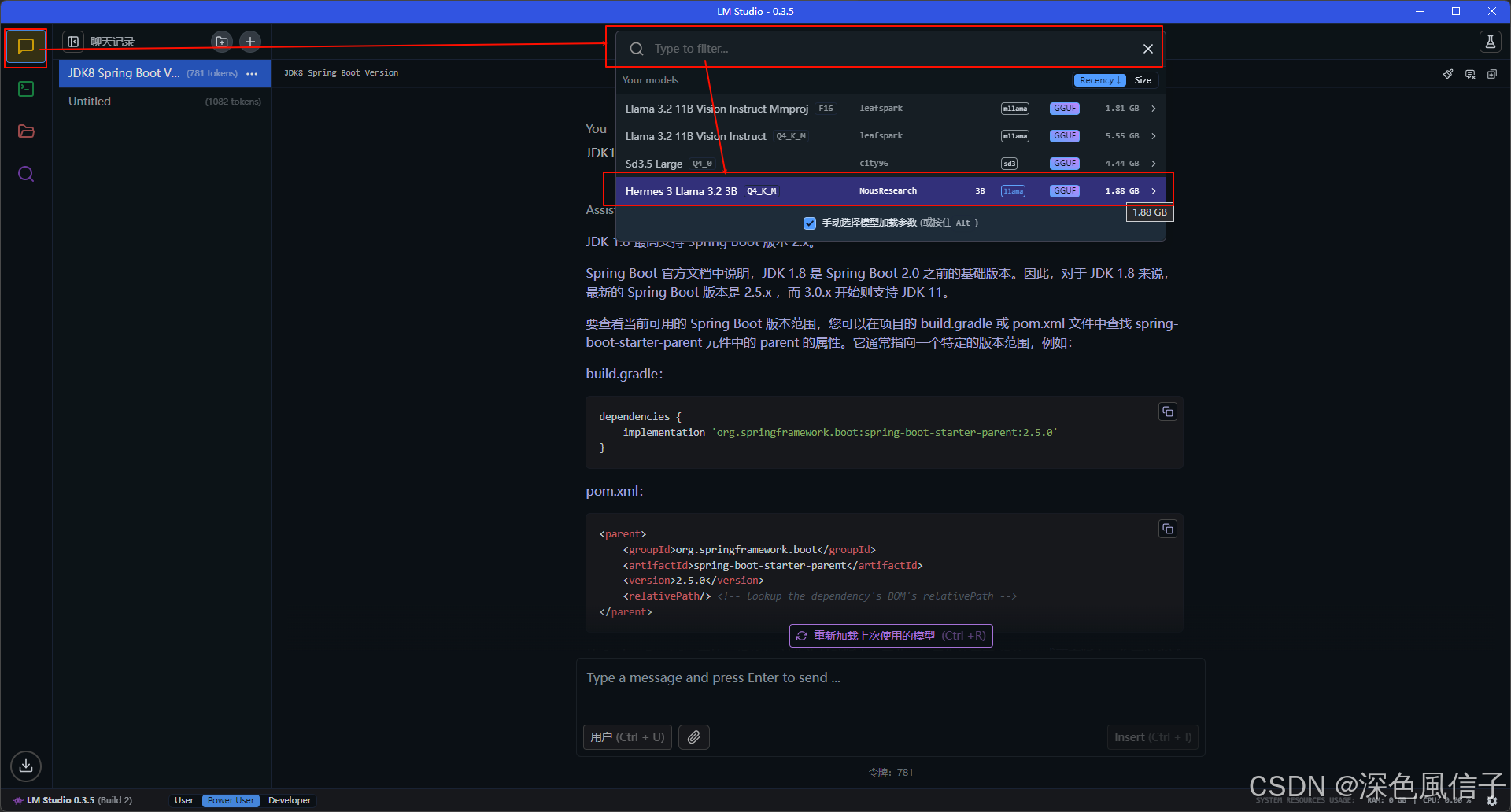Create a new chat folder
Image resolution: width=1511 pixels, height=812 pixels.
click(222, 42)
